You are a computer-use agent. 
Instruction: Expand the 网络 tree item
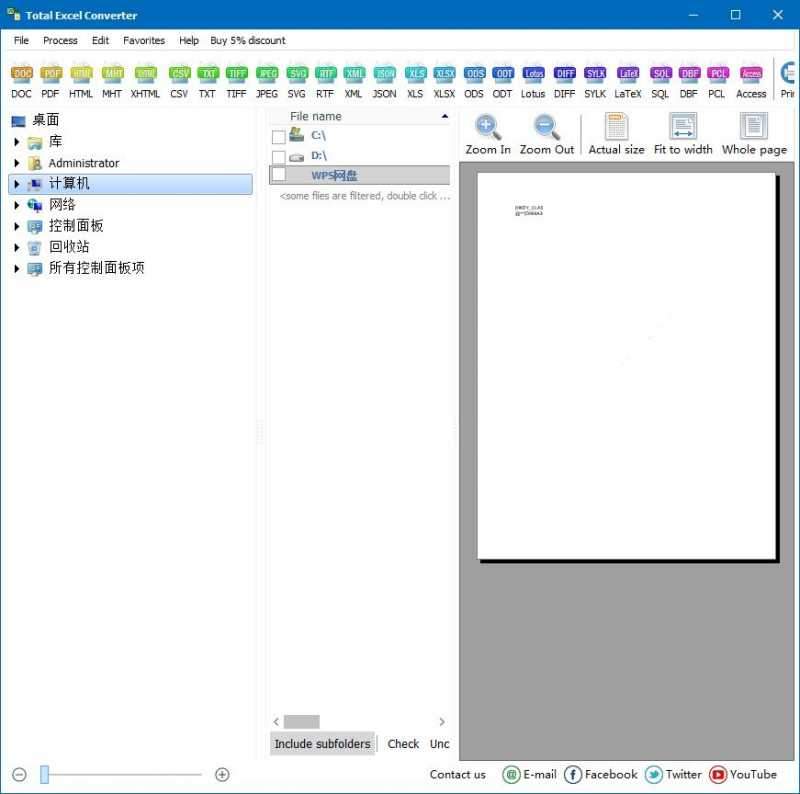[x=15, y=204]
